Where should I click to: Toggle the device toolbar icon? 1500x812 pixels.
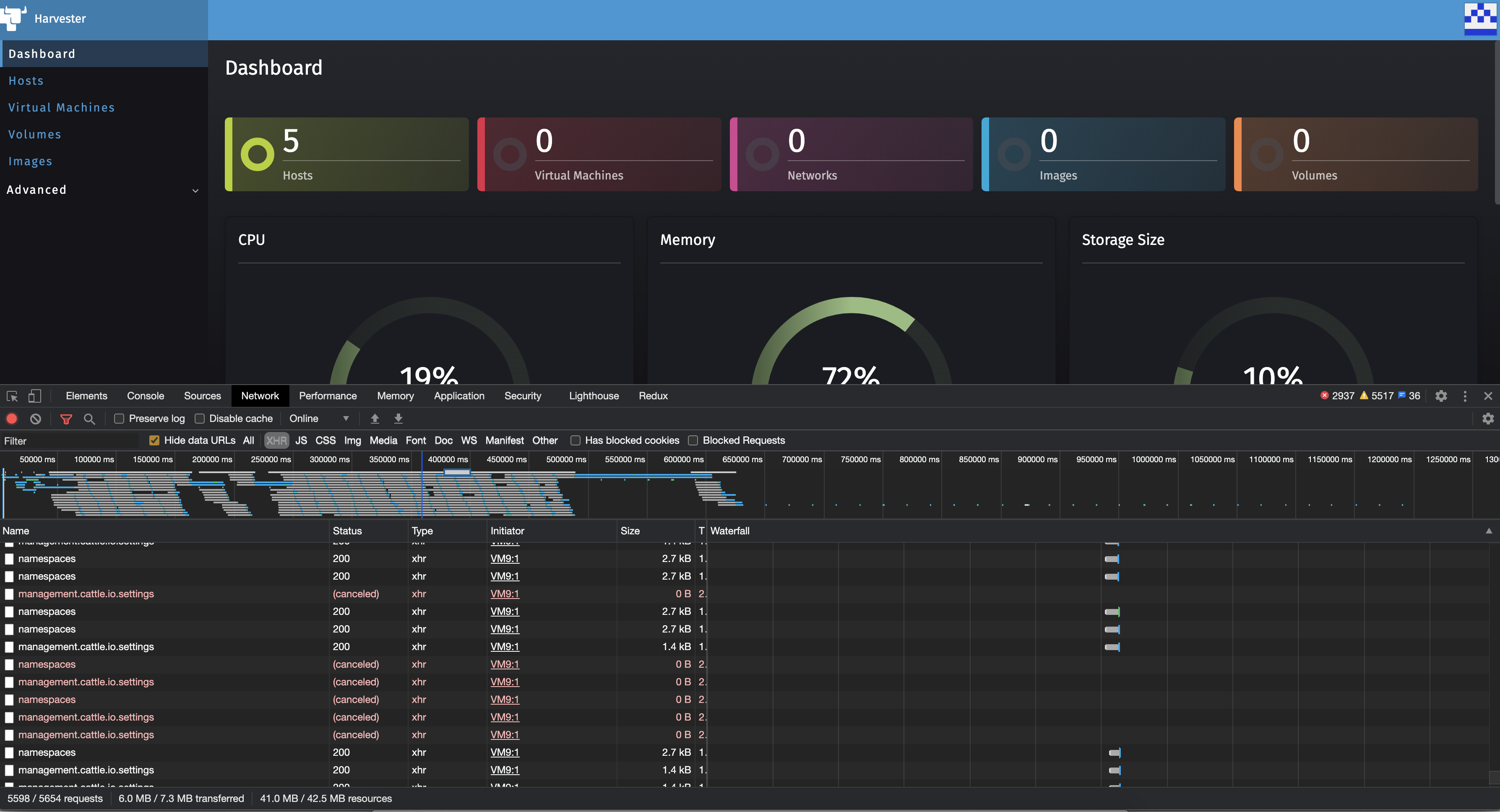point(35,396)
